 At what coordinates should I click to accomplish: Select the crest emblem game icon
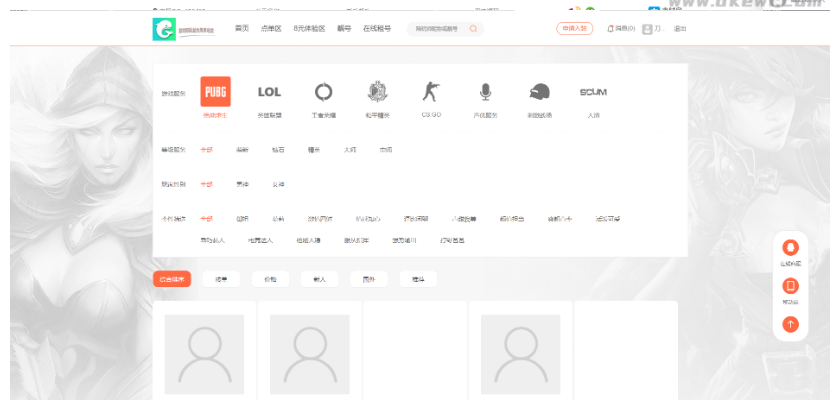click(x=378, y=92)
